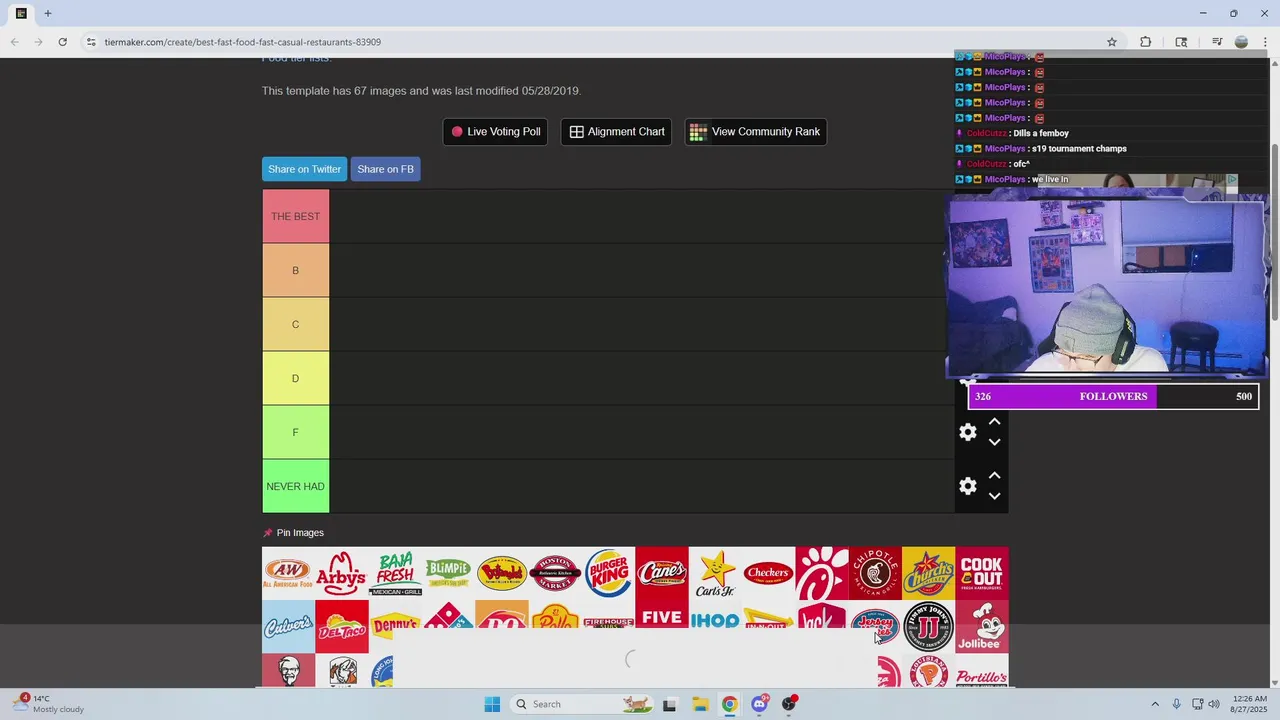Go back in the browser
1280x720 pixels.
pyautogui.click(x=14, y=42)
